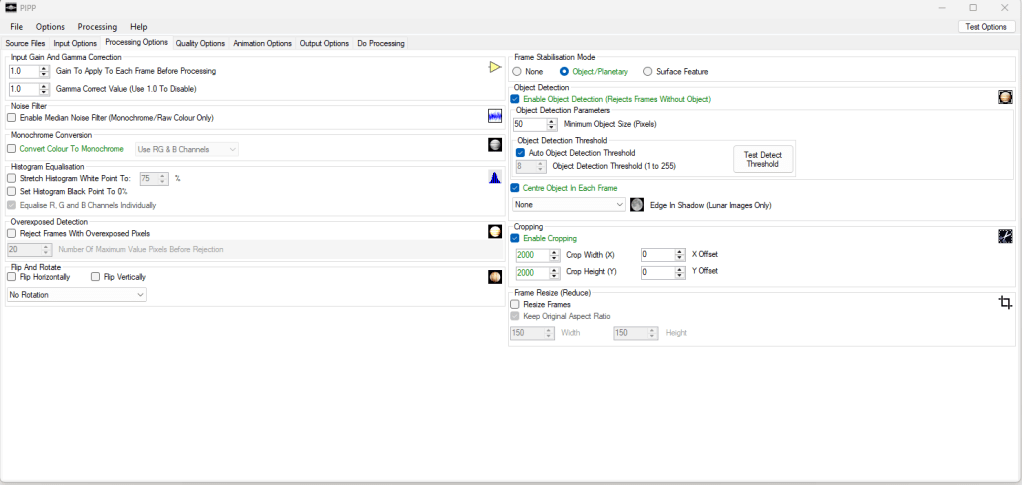Image resolution: width=1022 pixels, height=485 pixels.
Task: Toggle Flip Vertically checkbox
Action: click(x=96, y=277)
